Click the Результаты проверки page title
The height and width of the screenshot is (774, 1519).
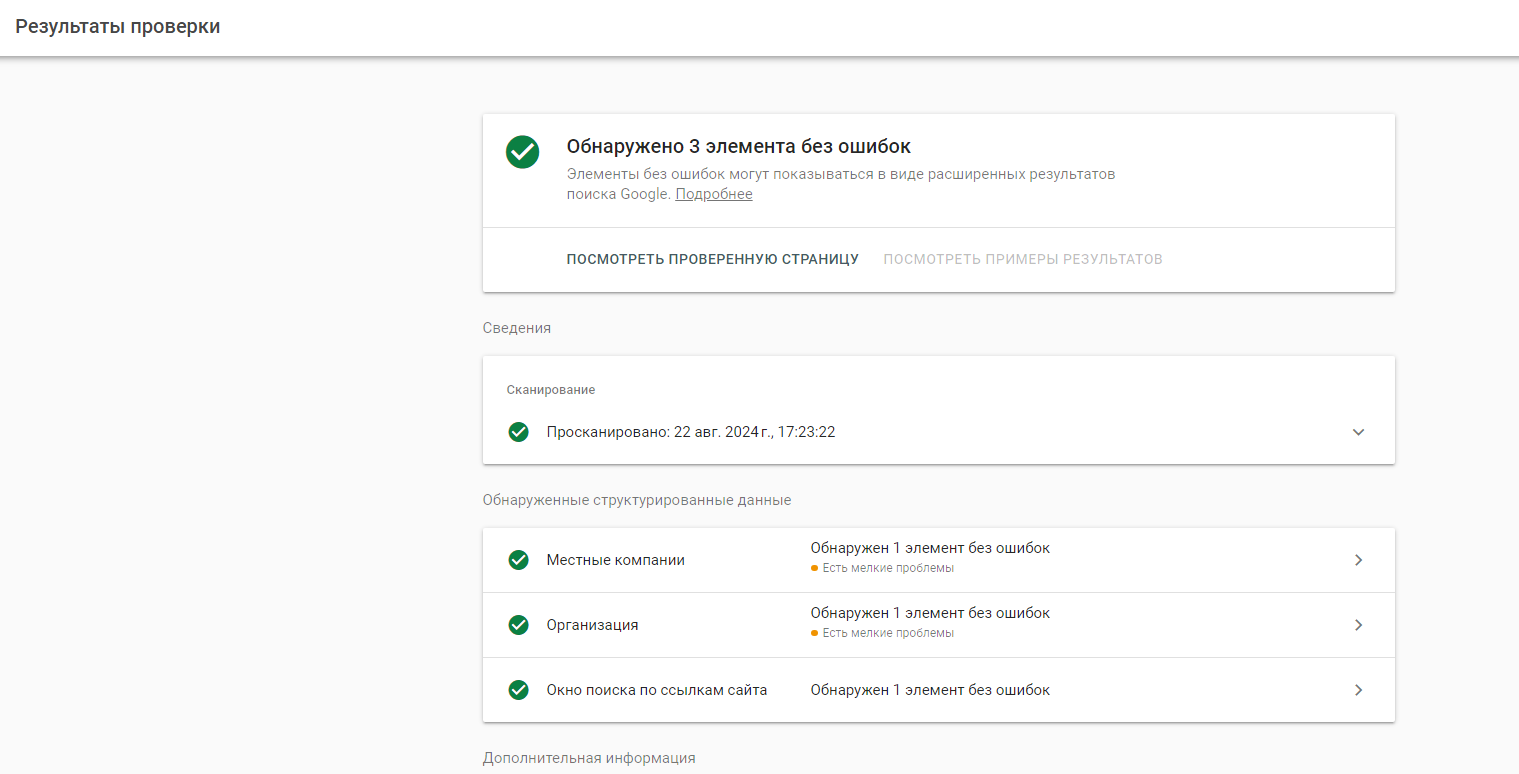click(118, 27)
